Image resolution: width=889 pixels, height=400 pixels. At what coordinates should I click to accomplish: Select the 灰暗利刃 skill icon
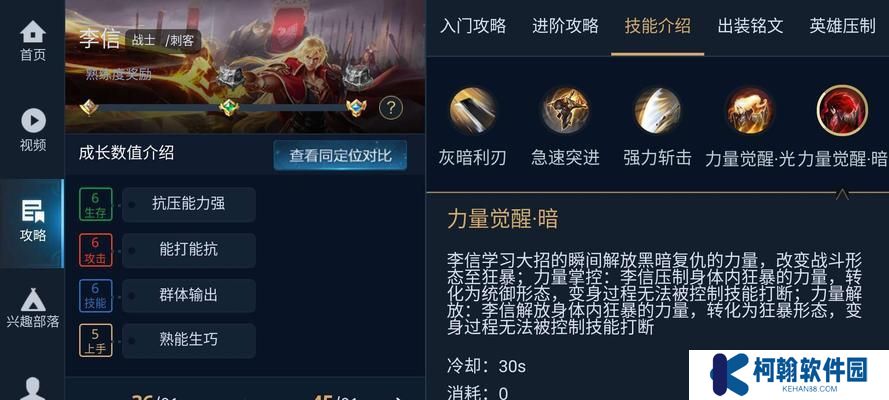pos(472,110)
